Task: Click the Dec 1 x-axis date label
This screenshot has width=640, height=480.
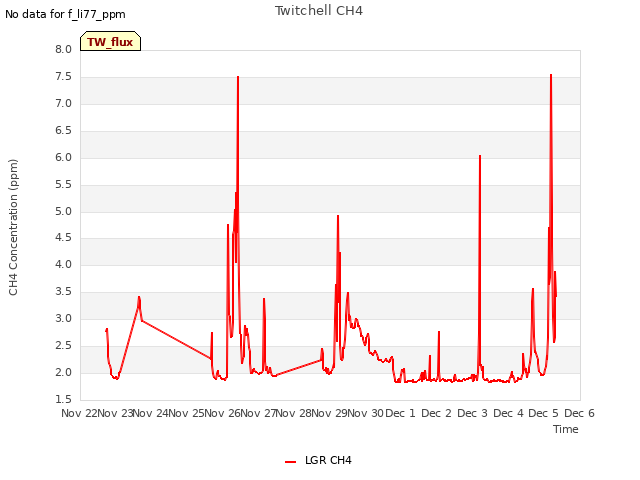Action: coord(400,413)
